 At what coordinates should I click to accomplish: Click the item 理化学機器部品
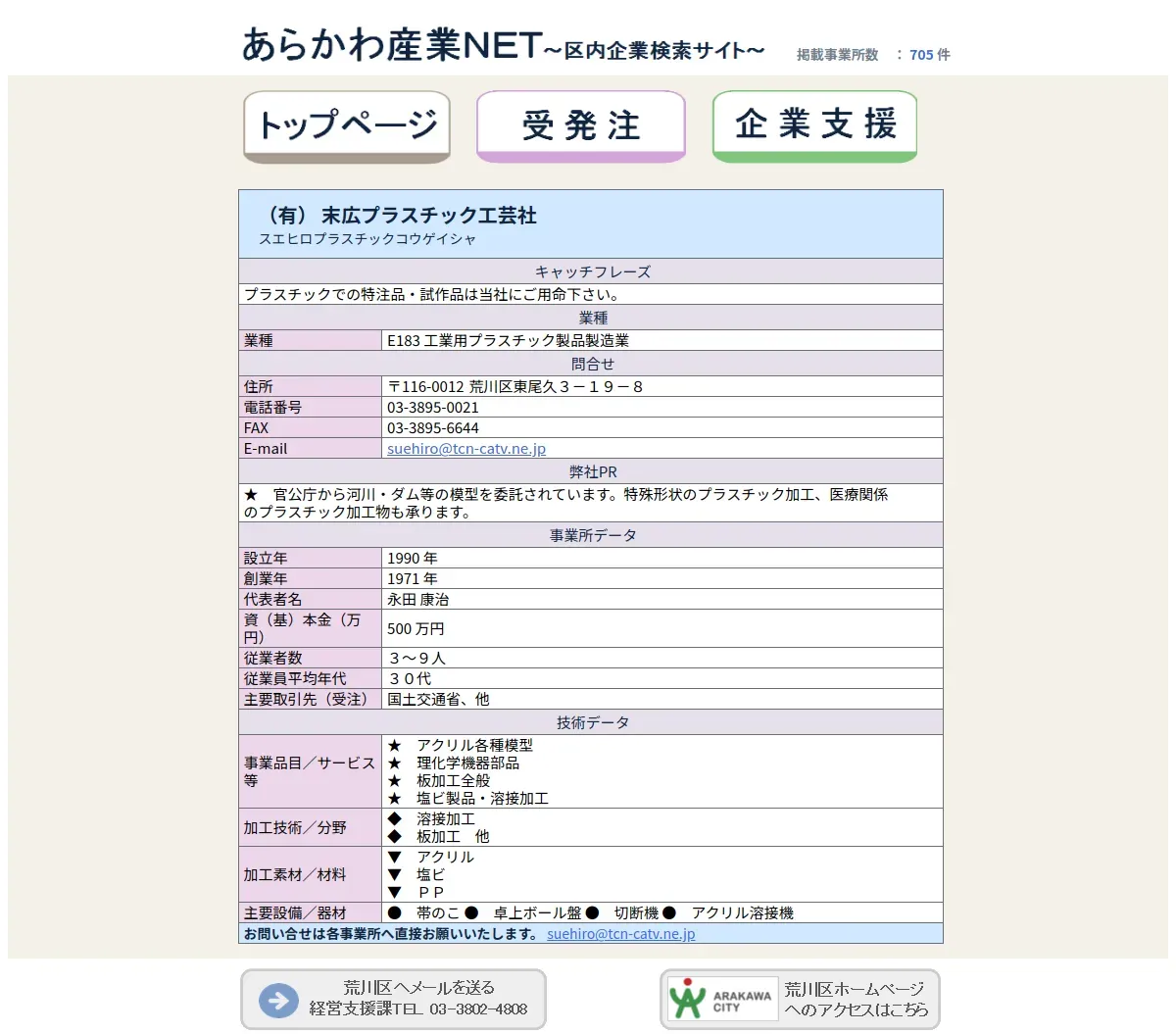tap(467, 763)
